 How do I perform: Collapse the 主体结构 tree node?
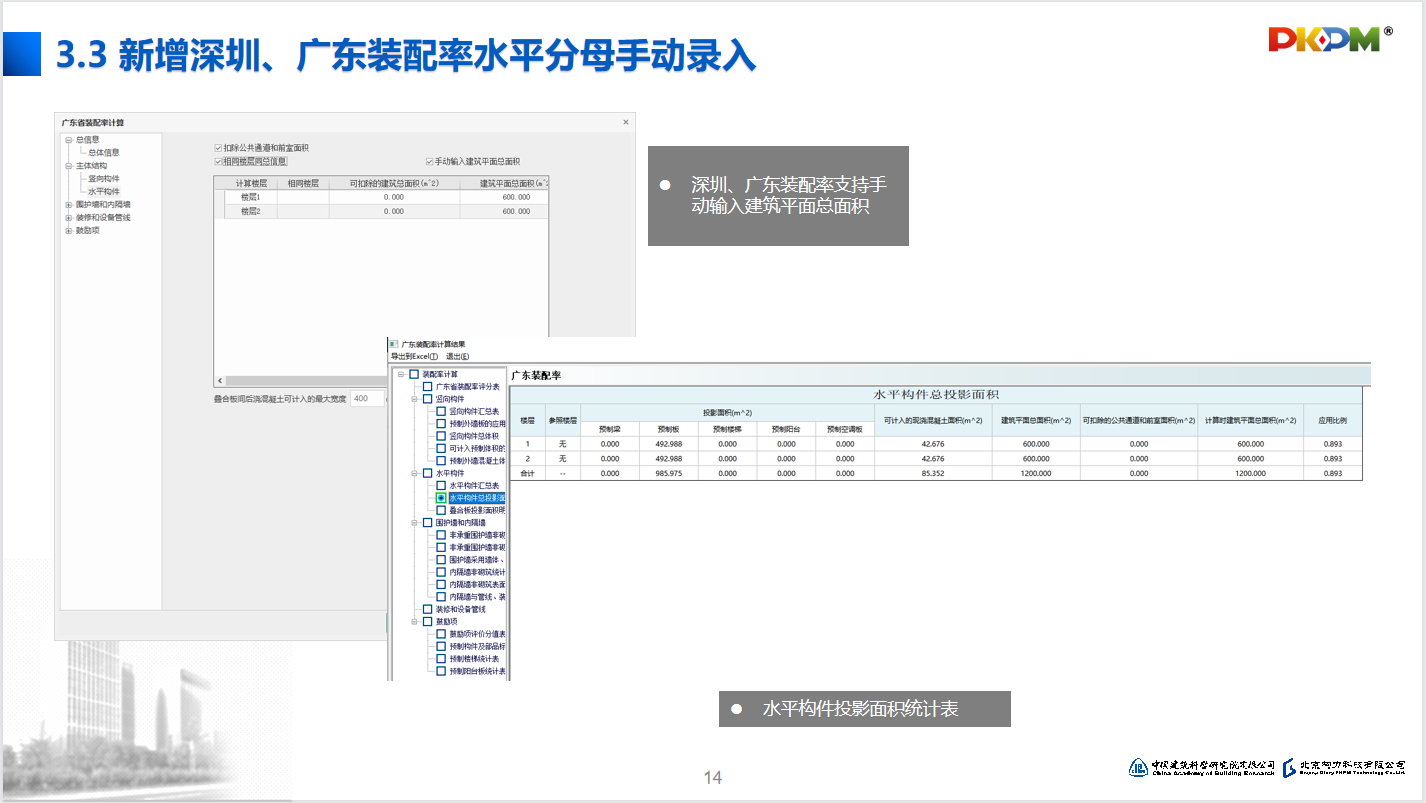coord(68,166)
